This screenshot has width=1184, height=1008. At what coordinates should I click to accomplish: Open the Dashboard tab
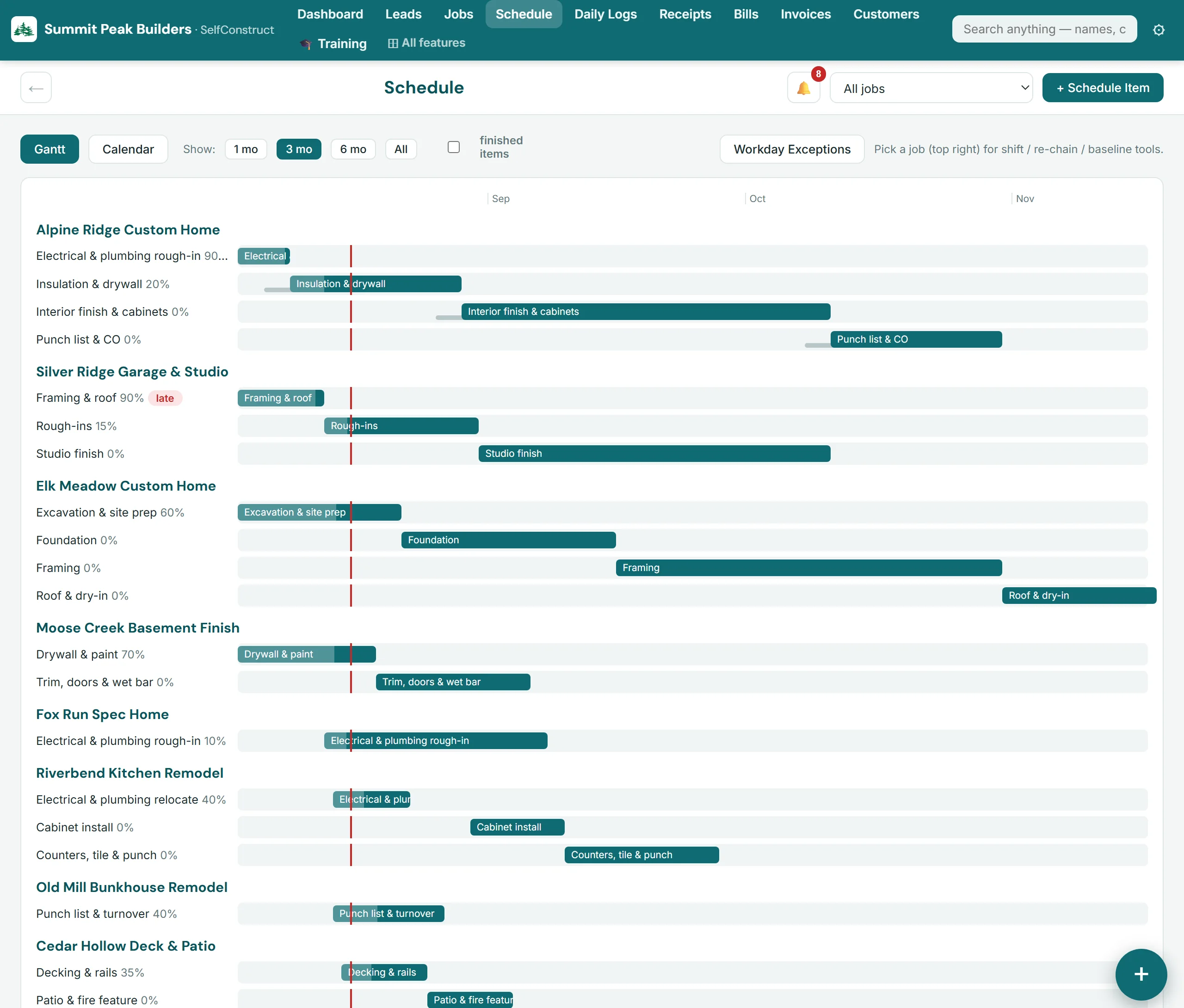[330, 14]
